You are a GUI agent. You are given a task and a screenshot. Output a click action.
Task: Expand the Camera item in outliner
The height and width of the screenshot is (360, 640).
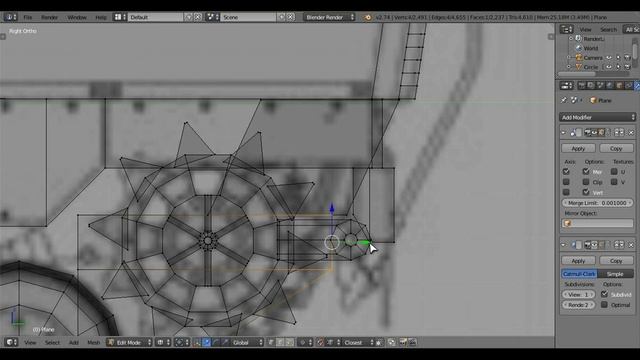tap(569, 58)
